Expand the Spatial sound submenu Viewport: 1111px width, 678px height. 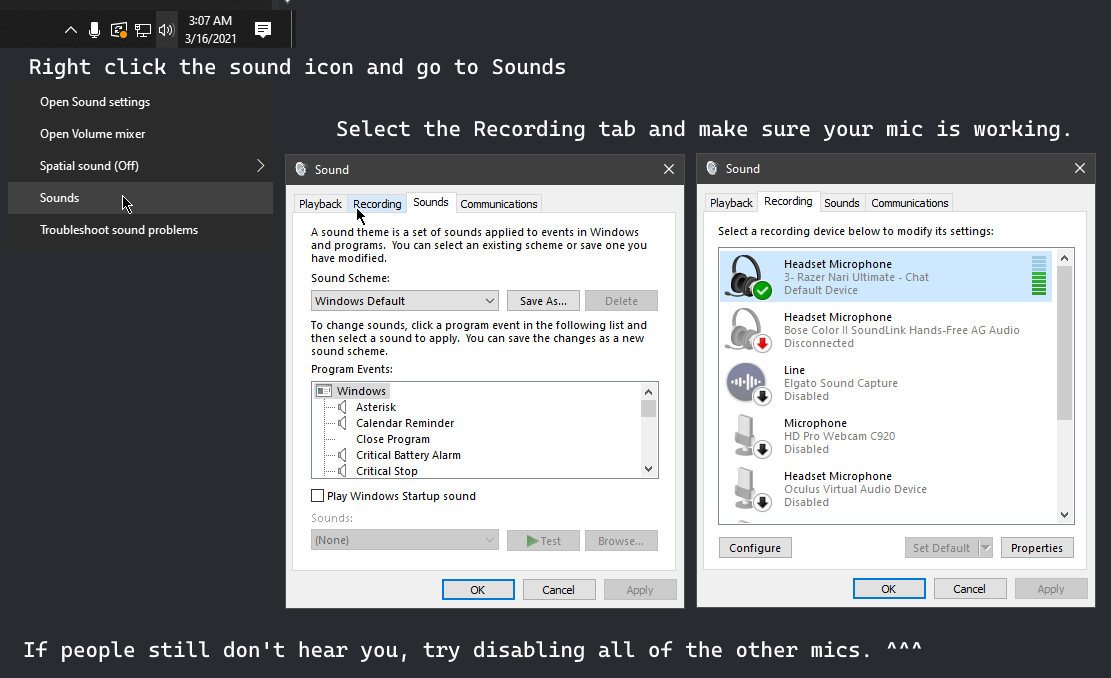click(x=260, y=166)
